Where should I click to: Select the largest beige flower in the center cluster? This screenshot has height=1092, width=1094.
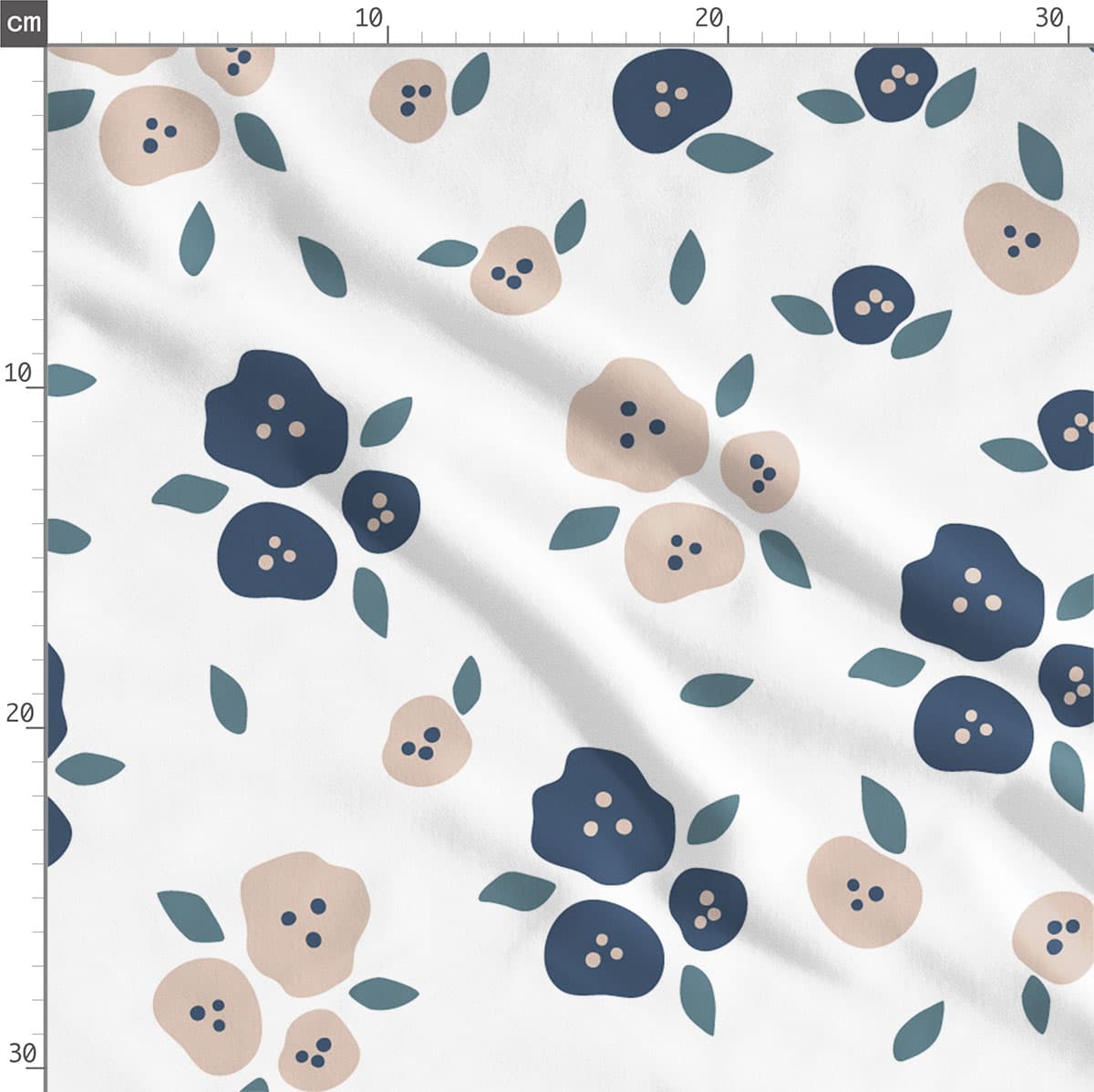[636, 419]
